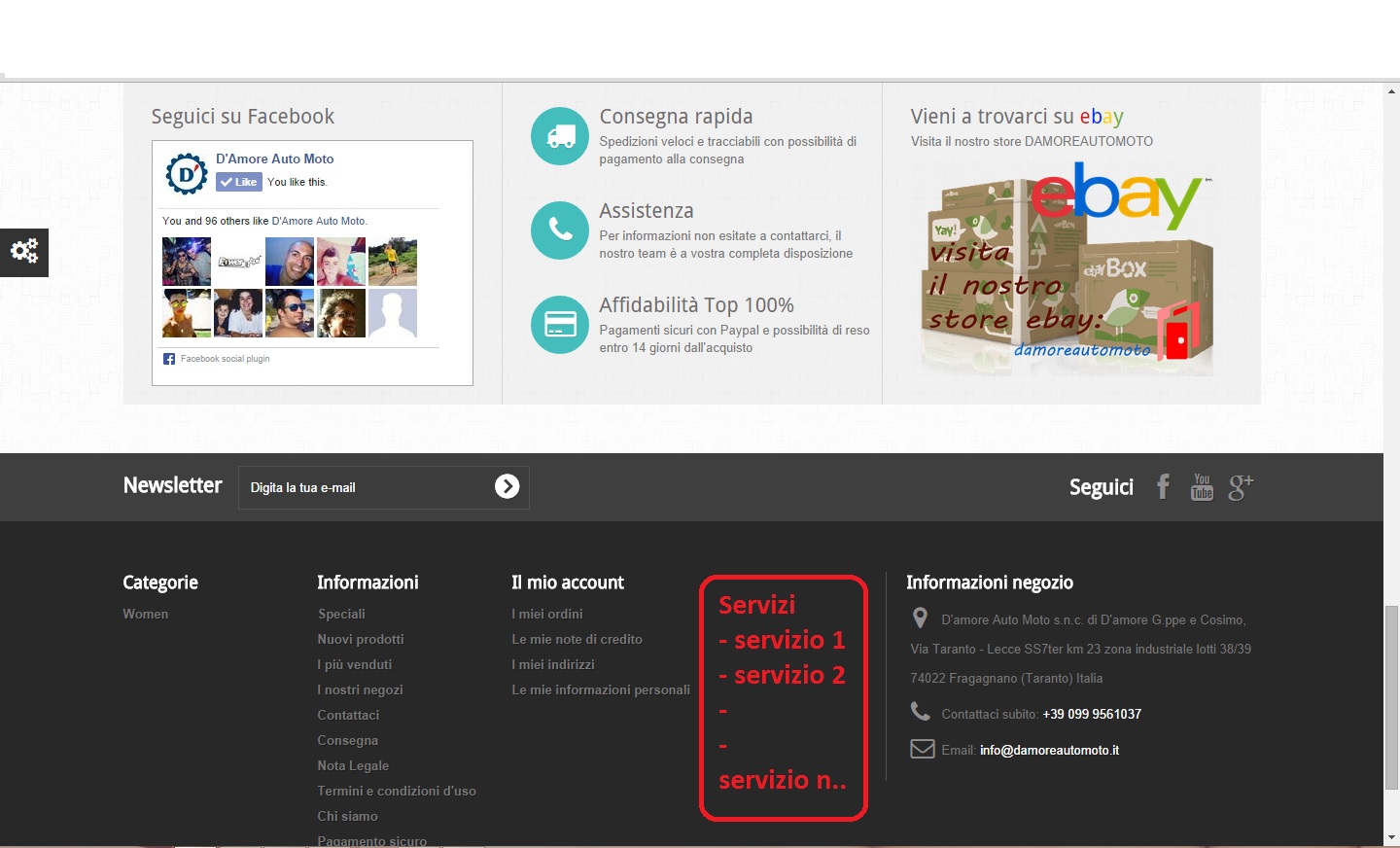Click the Vieni a trovarci su ebay heading
The image size is (1400, 848).
pos(1017,117)
